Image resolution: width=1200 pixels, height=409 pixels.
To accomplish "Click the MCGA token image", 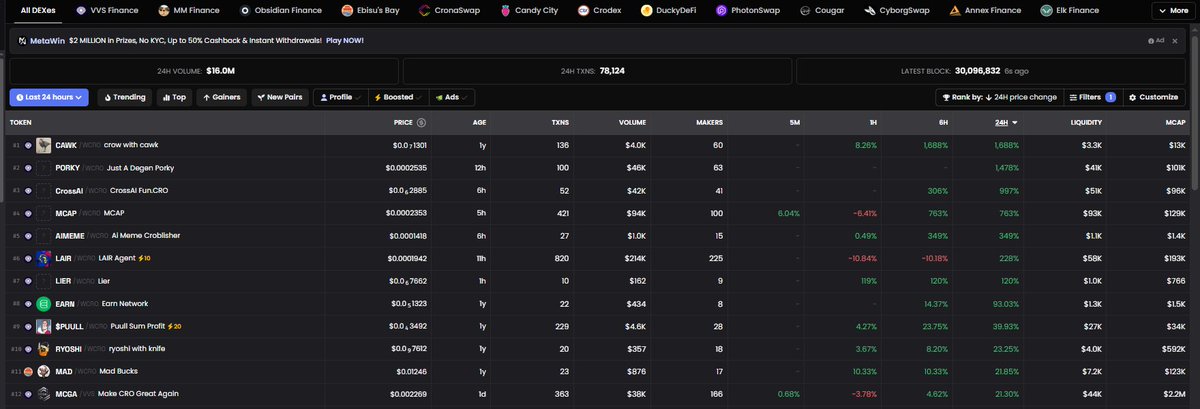I will point(44,394).
